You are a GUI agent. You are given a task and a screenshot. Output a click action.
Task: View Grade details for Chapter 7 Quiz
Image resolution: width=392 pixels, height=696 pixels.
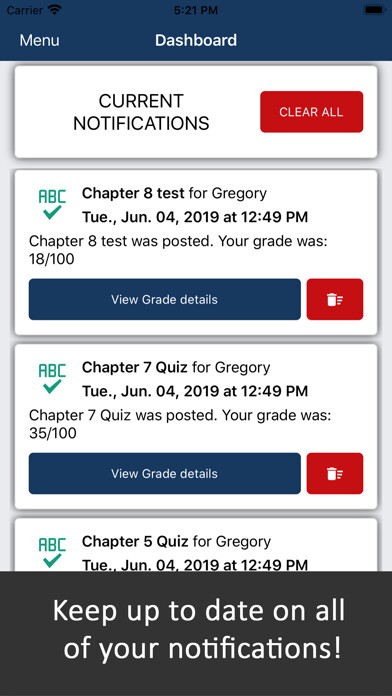(165, 473)
